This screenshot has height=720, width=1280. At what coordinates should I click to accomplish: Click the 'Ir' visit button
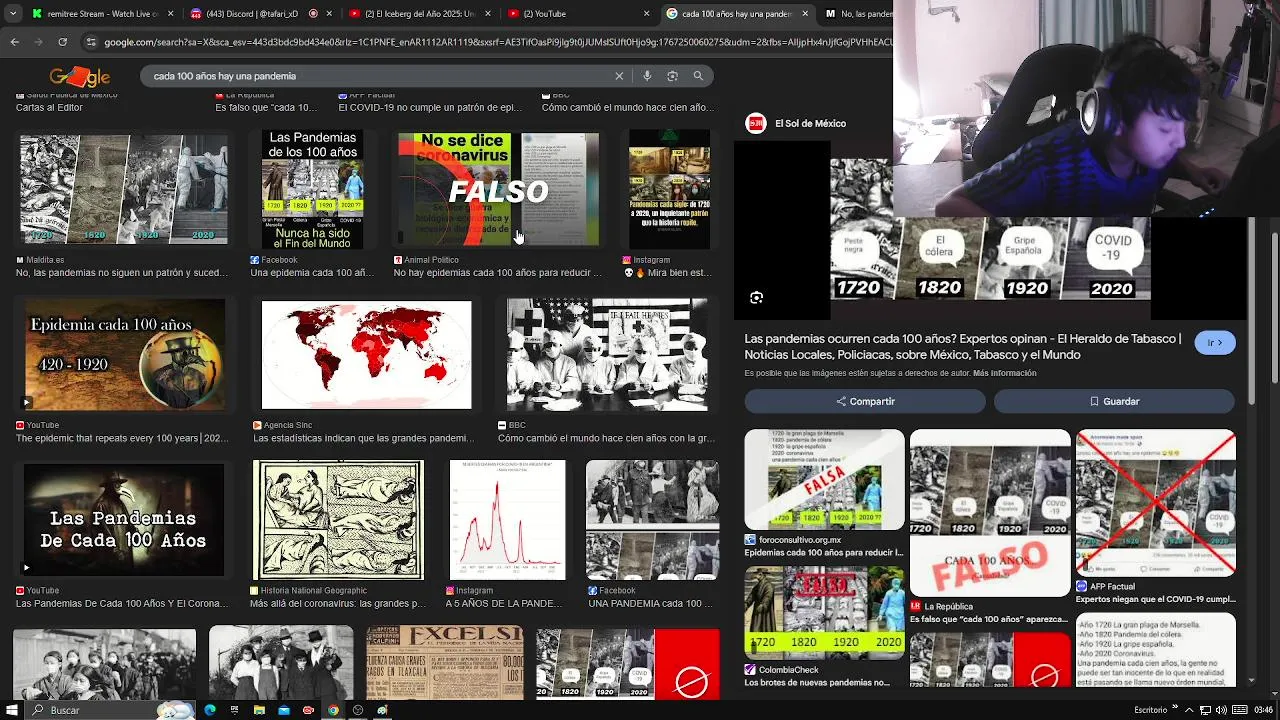coord(1215,343)
